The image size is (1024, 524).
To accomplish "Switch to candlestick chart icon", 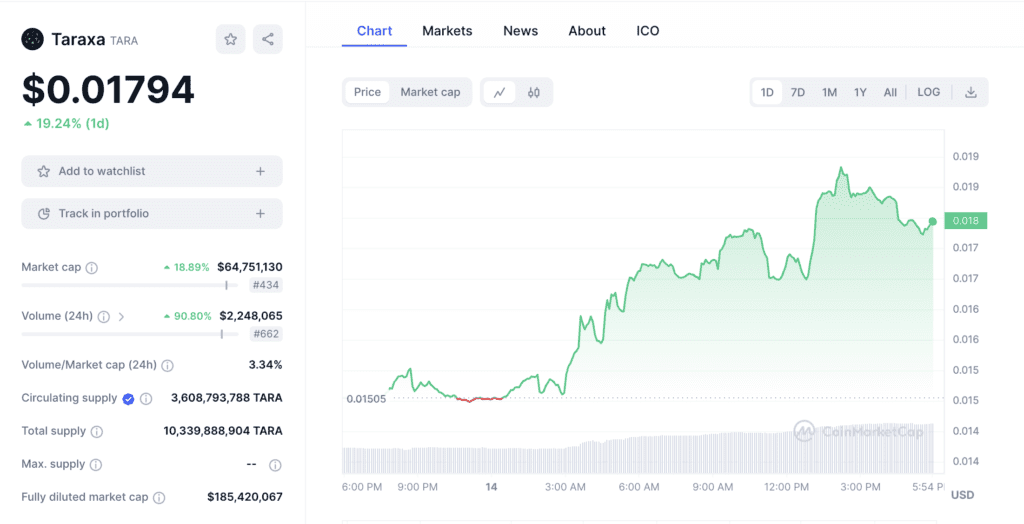I will [534, 93].
